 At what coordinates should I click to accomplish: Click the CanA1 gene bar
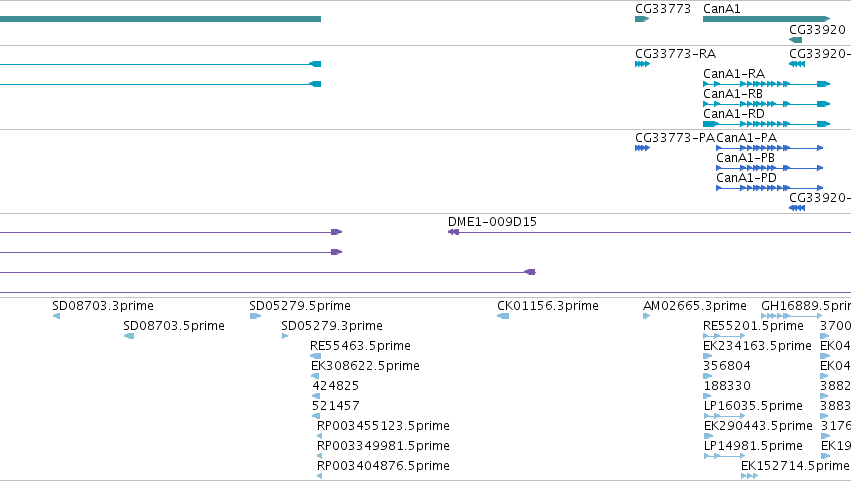pyautogui.click(x=766, y=19)
